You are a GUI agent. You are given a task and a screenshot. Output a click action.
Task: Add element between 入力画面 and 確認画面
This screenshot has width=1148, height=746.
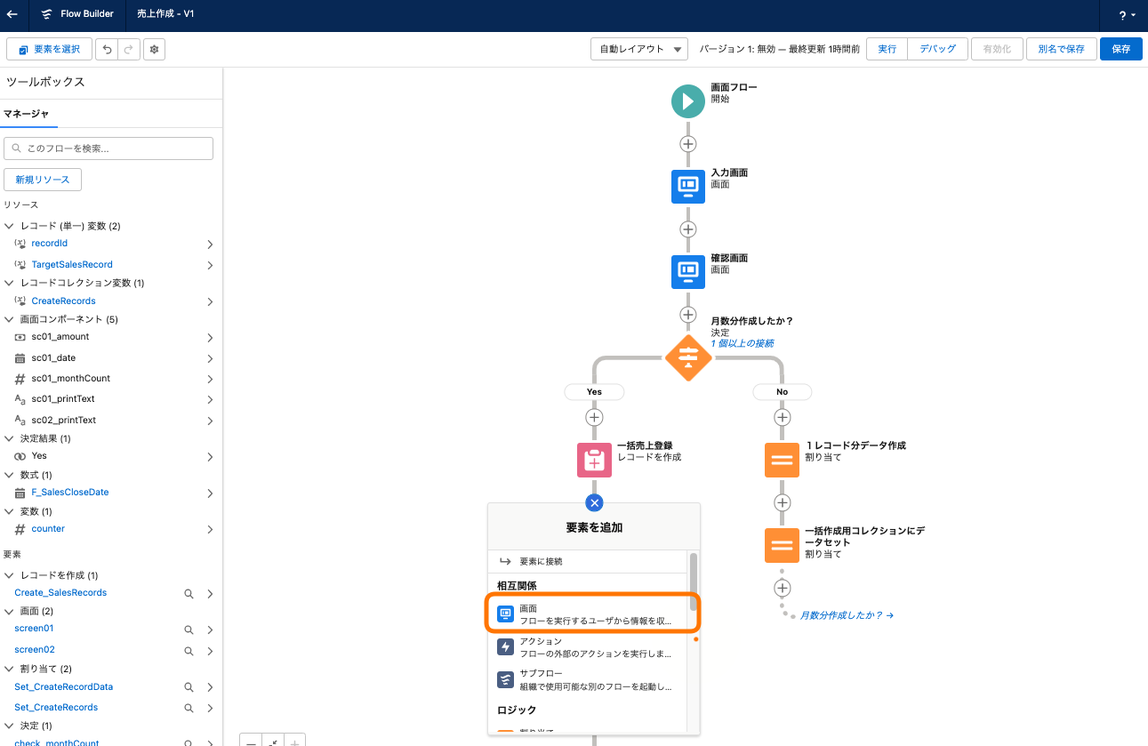[688, 229]
